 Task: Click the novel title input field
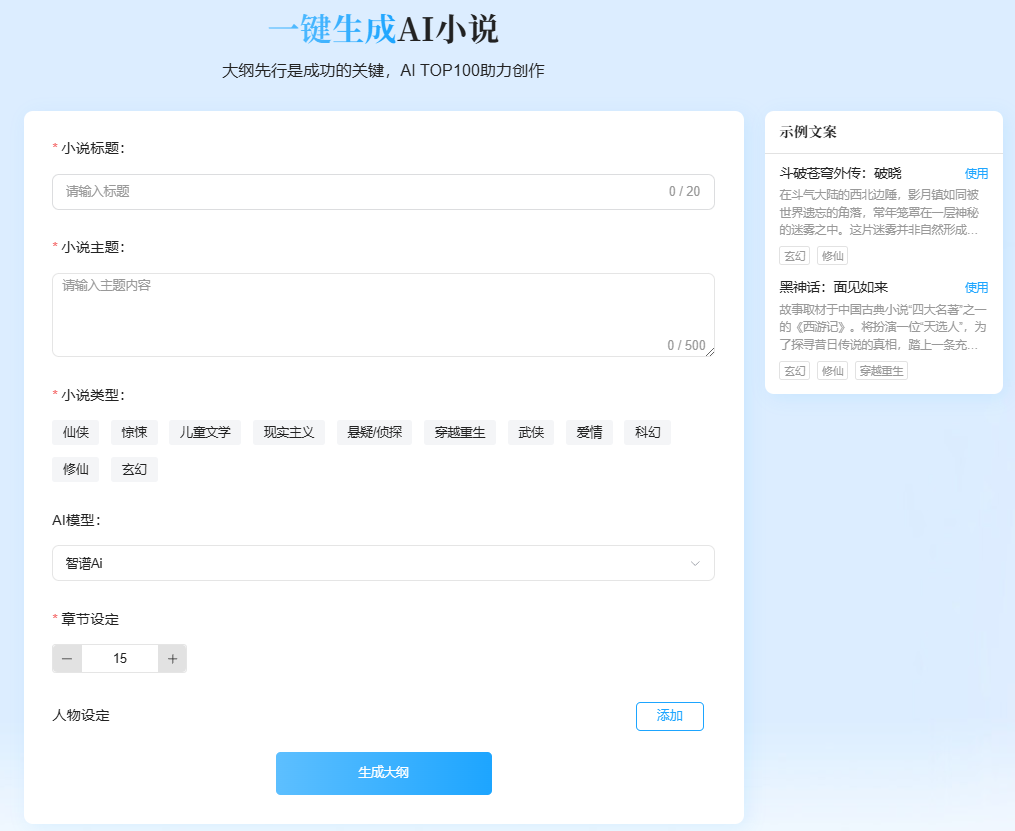click(383, 192)
